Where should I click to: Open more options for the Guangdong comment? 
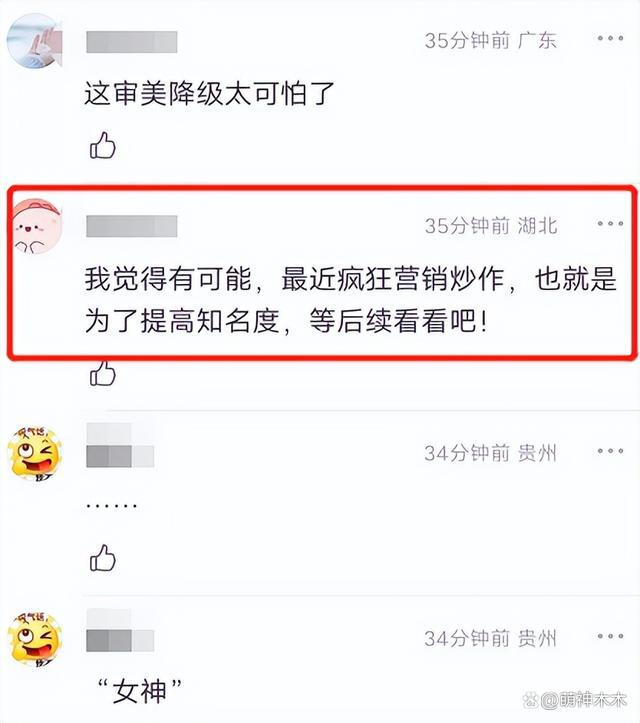[x=610, y=38]
